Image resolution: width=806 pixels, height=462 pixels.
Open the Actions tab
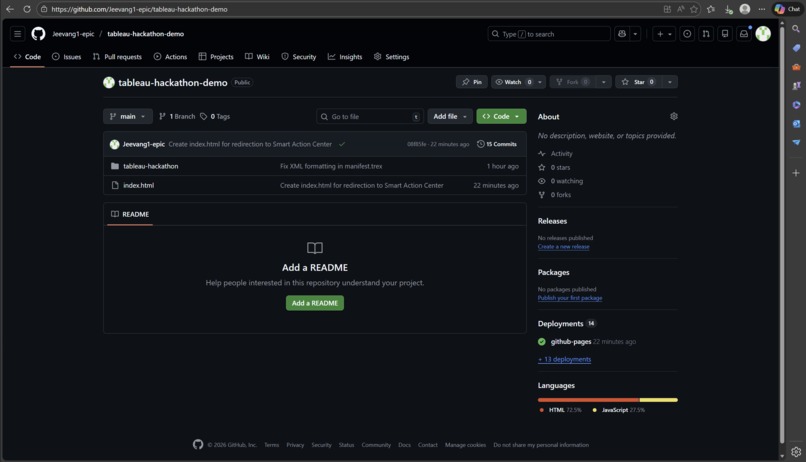pyautogui.click(x=170, y=57)
